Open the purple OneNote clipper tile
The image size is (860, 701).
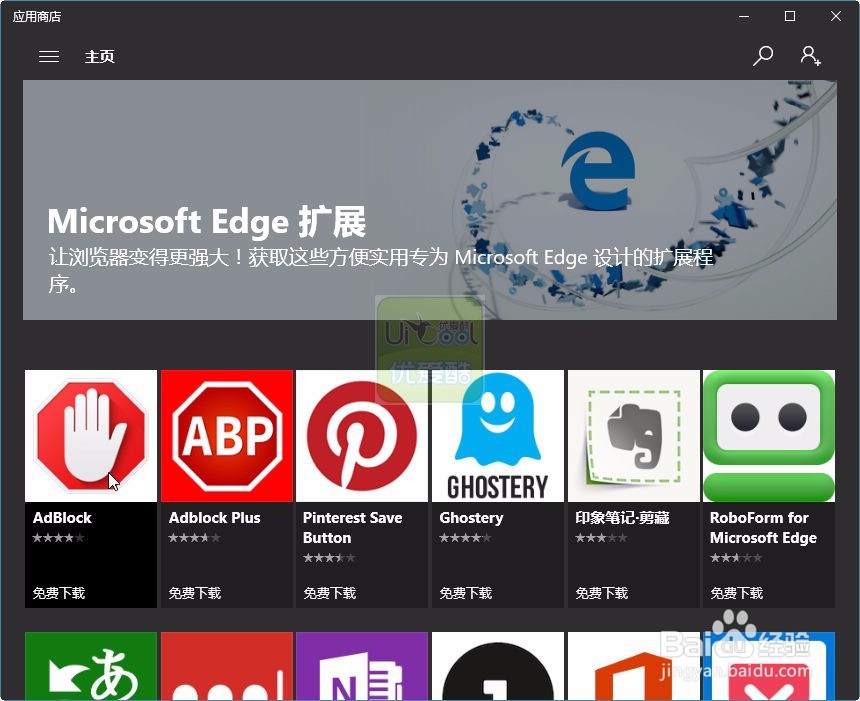pyautogui.click(x=362, y=666)
